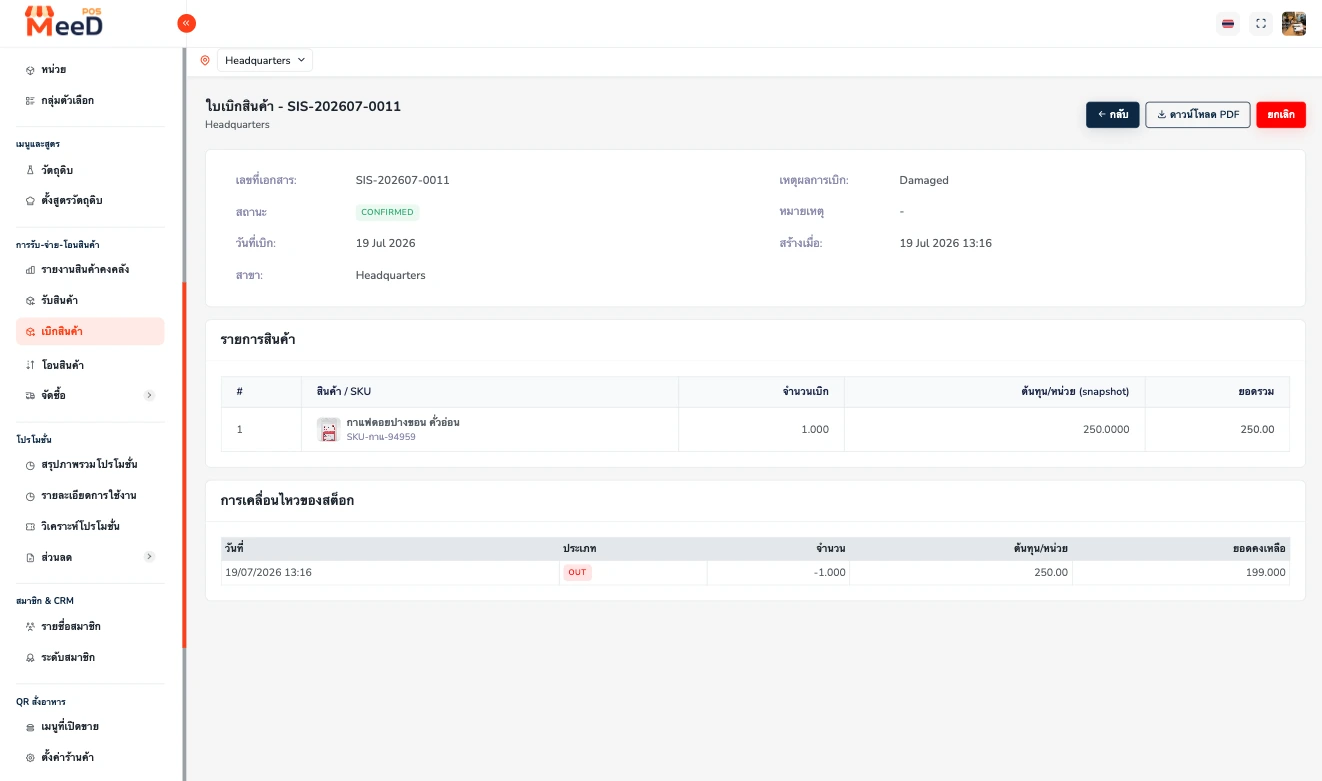This screenshot has height=781, width=1322.
Task: Open the ระดับสมาชิก menu item
Action: click(90, 657)
